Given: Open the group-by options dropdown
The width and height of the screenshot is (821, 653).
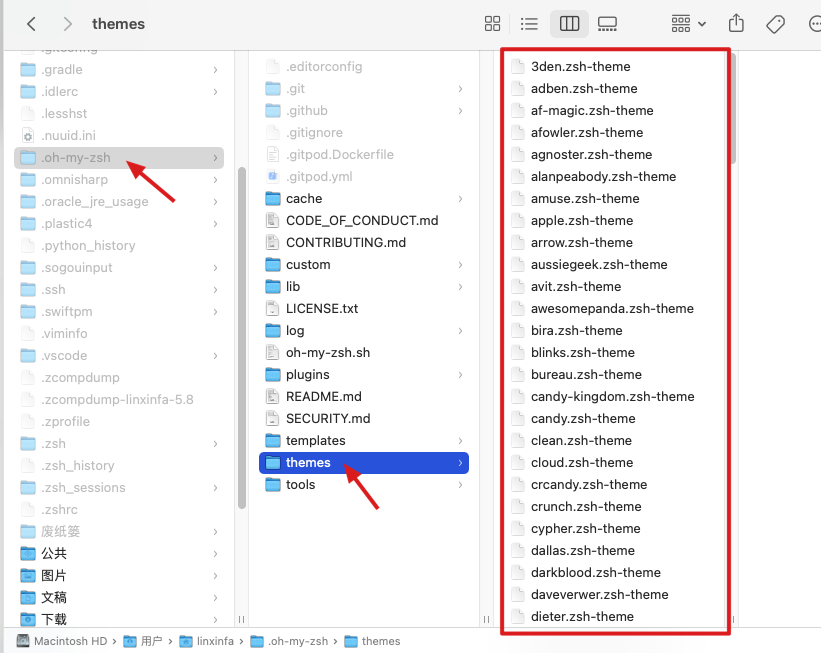Looking at the screenshot, I should [x=689, y=24].
